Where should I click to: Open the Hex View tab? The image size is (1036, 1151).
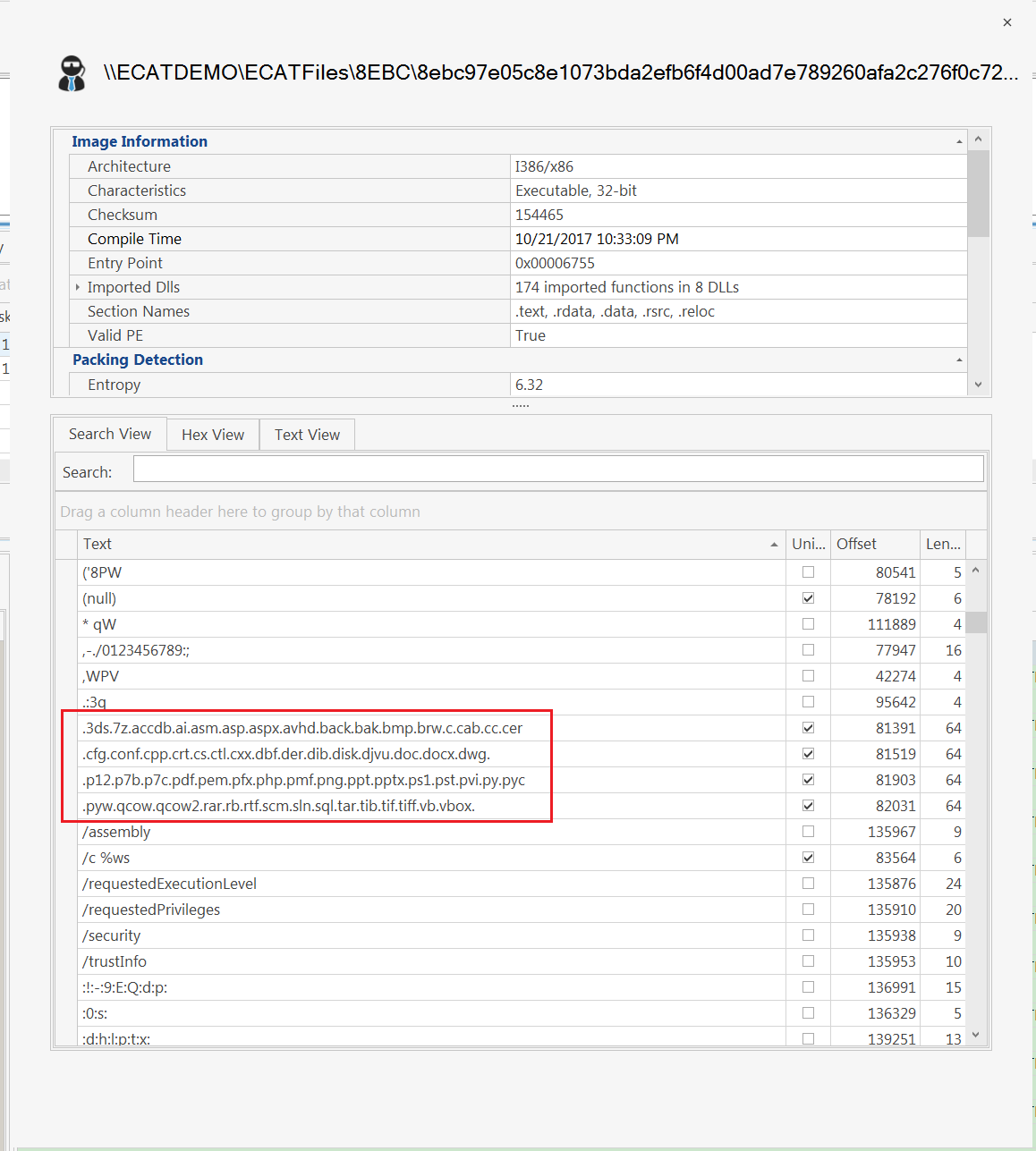click(x=213, y=435)
